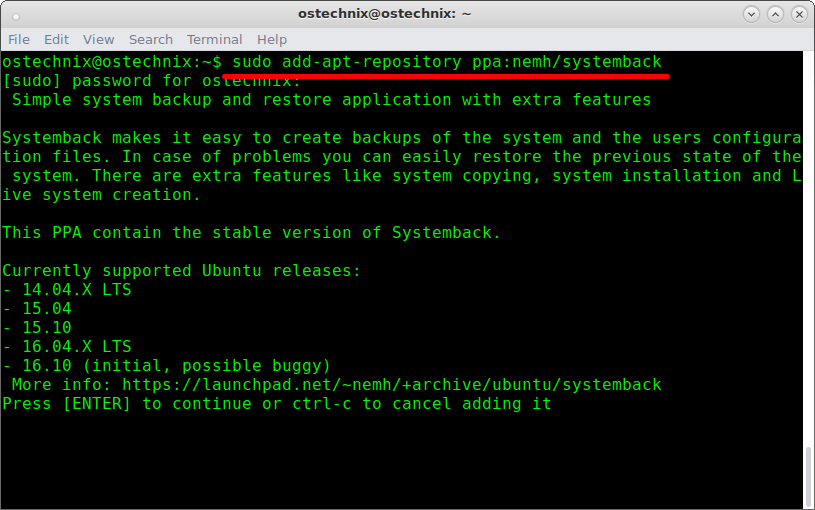
Task: Click the '[sudo] password for ostechnix:' line
Action: coord(152,81)
